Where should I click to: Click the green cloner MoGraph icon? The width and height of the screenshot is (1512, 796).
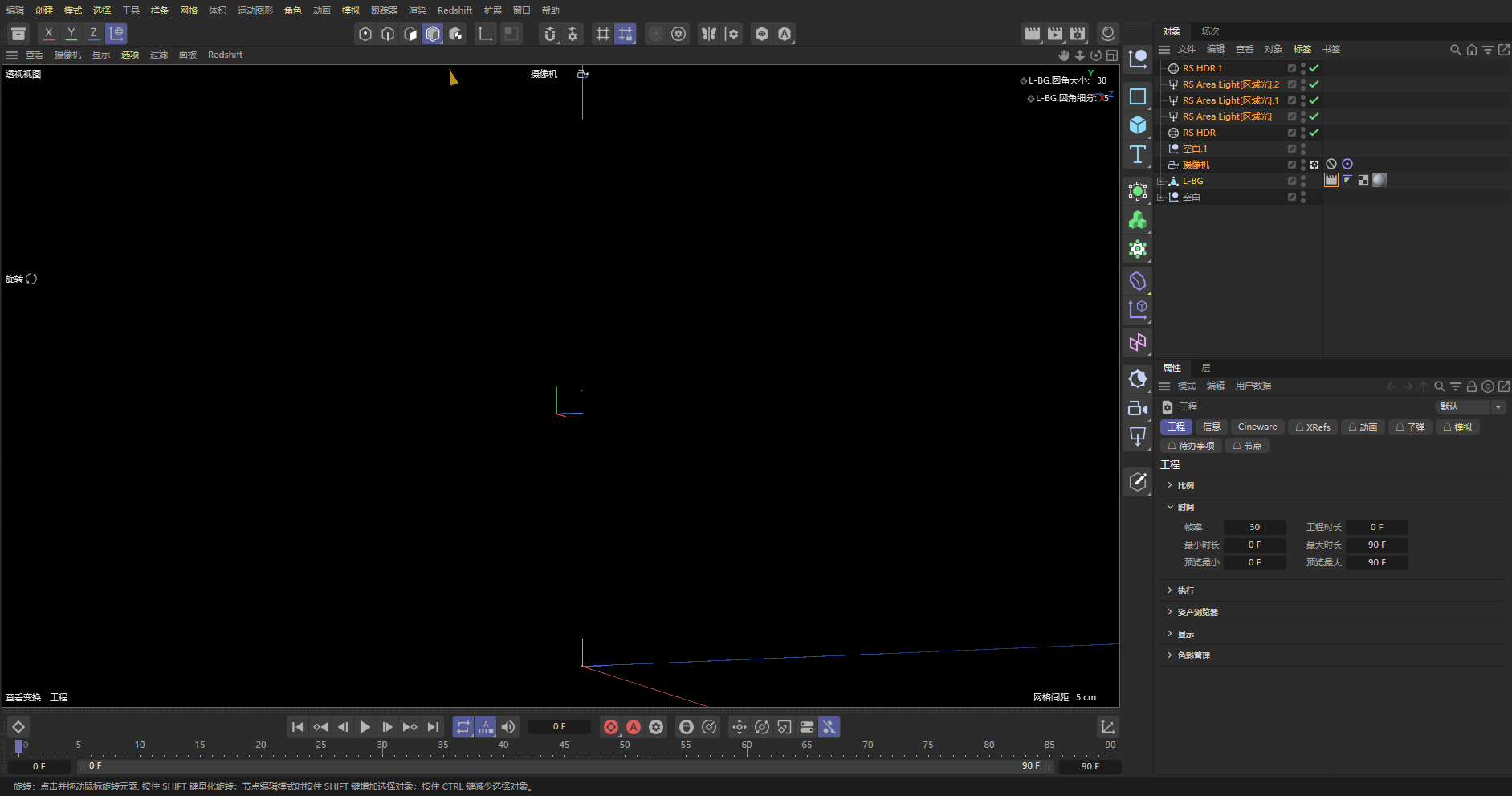[x=1138, y=220]
